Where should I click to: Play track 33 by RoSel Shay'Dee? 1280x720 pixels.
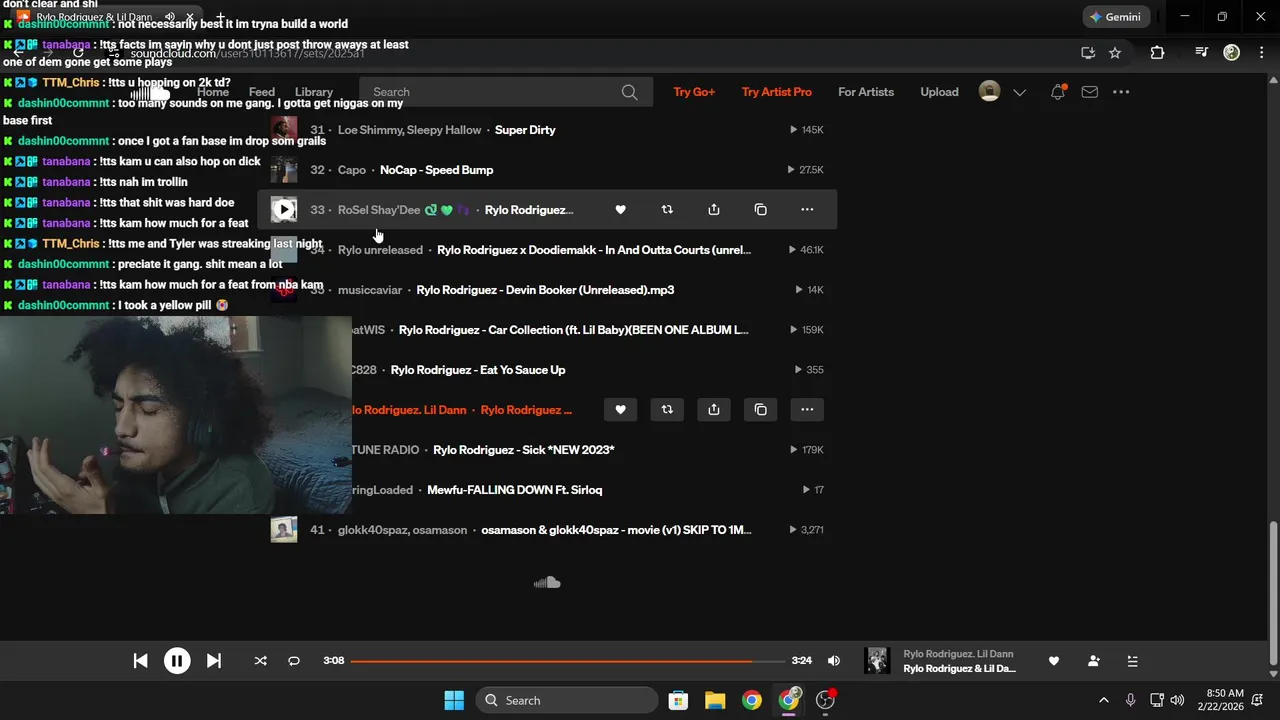(x=284, y=210)
